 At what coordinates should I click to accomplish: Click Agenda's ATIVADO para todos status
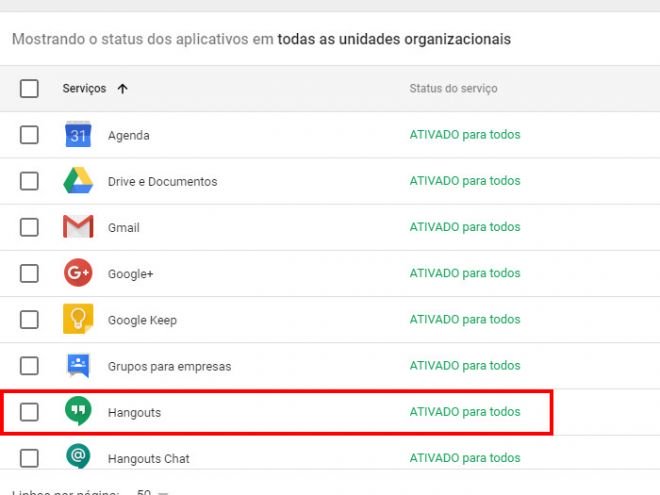click(x=465, y=135)
